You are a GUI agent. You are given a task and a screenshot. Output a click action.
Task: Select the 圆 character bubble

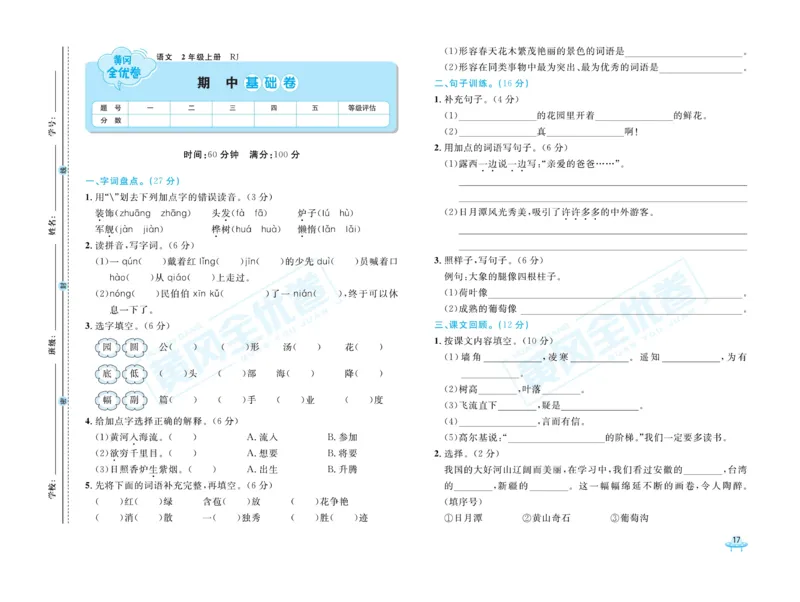point(135,347)
